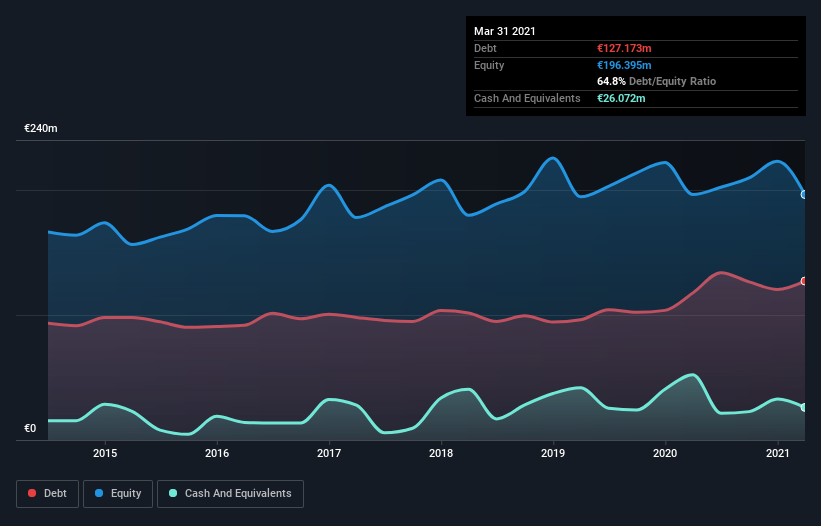Select the Cash endpoint marker for 2021
The width and height of the screenshot is (821, 526).
tap(804, 407)
